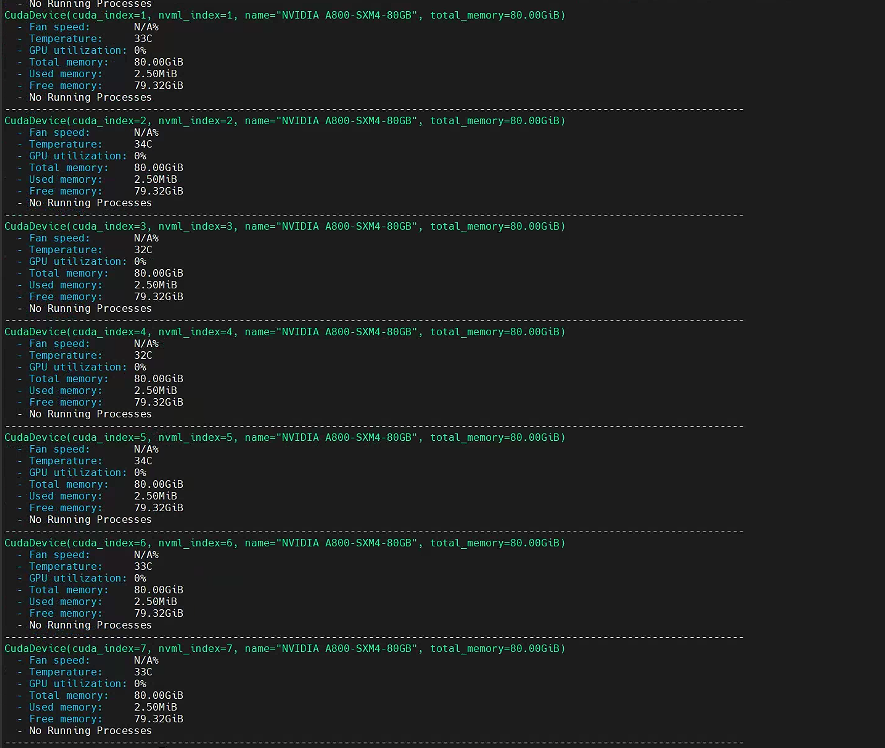Click the CudaDevice cuda_index=2 header line
The width and height of the screenshot is (885, 748).
point(284,121)
